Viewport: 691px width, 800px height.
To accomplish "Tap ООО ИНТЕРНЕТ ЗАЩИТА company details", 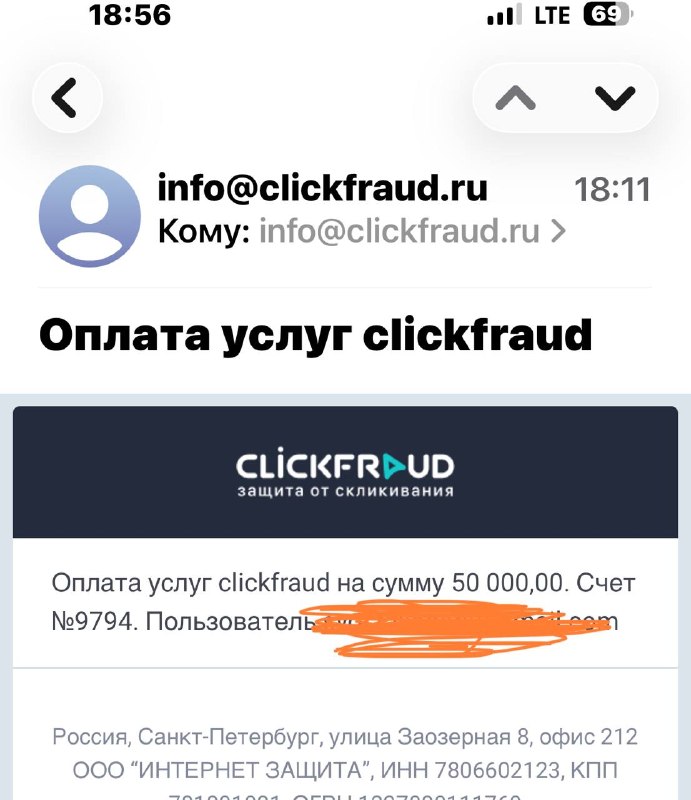I will pyautogui.click(x=345, y=770).
